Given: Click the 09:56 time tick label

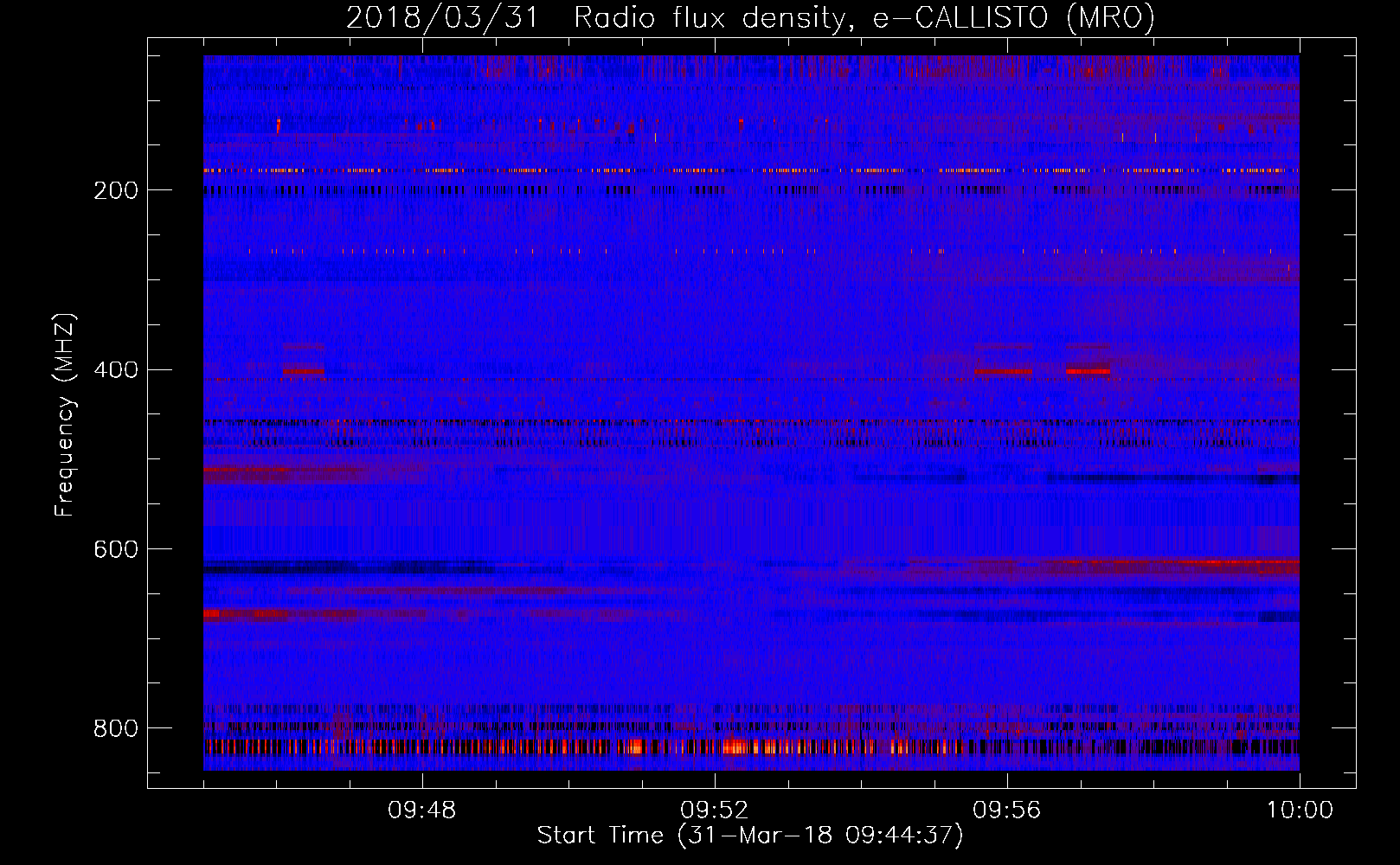Looking at the screenshot, I should tap(1007, 811).
